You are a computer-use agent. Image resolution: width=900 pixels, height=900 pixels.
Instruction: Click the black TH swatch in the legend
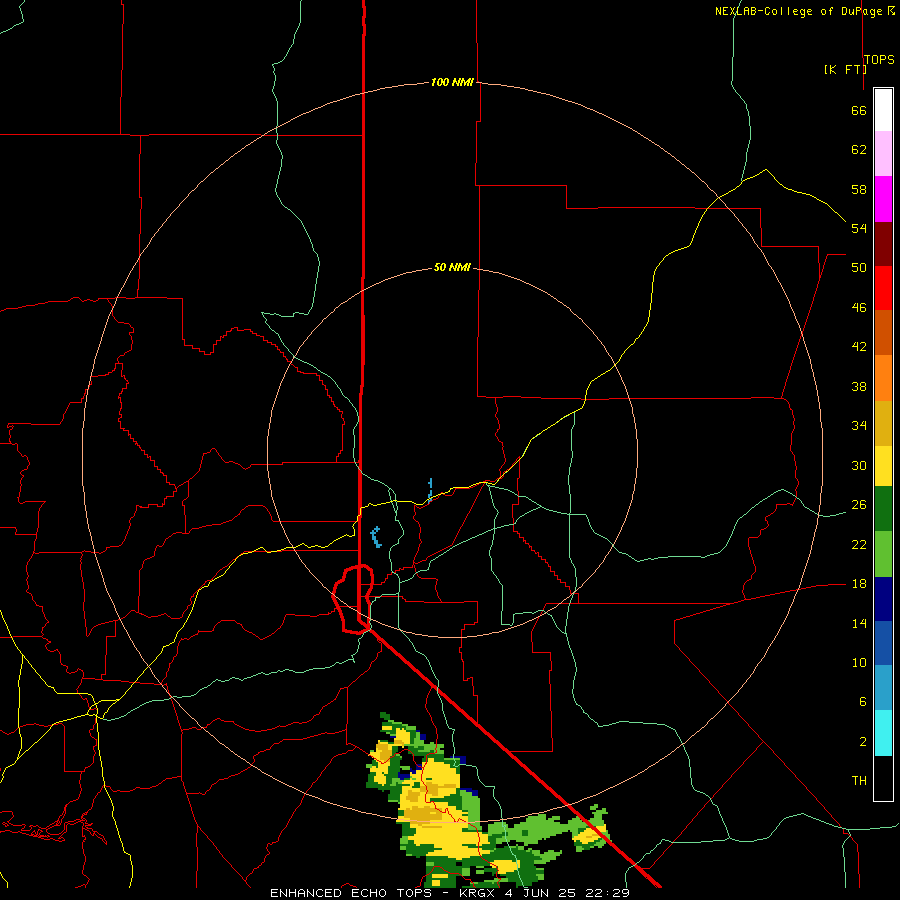tap(883, 778)
